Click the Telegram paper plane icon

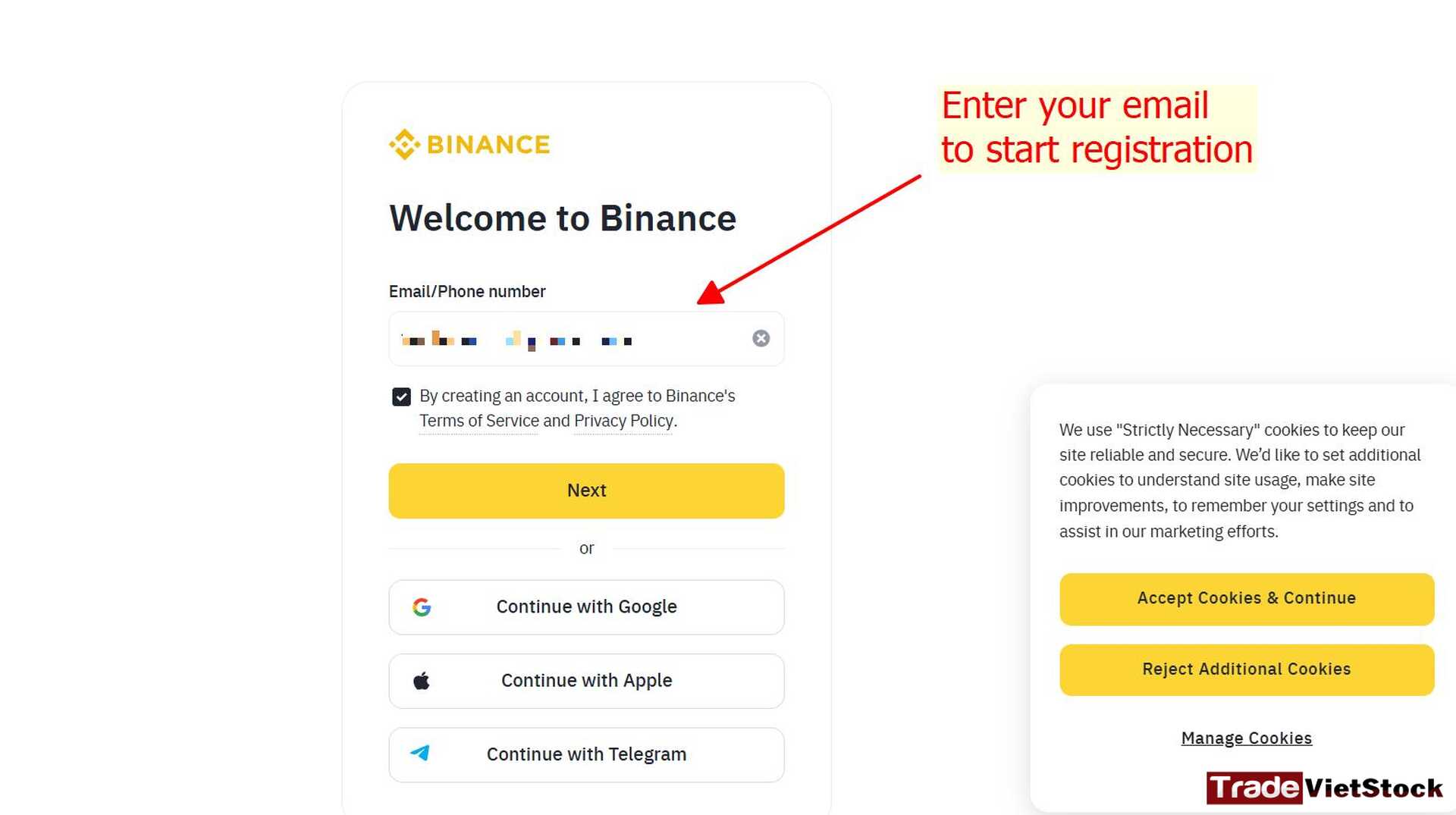tap(422, 754)
